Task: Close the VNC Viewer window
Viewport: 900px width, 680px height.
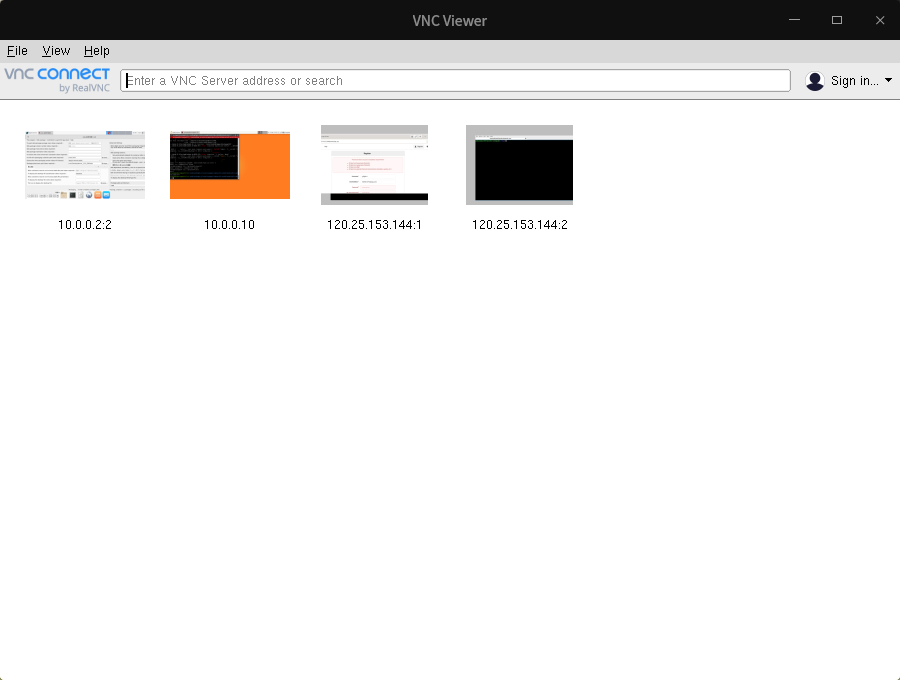Action: tap(880, 19)
